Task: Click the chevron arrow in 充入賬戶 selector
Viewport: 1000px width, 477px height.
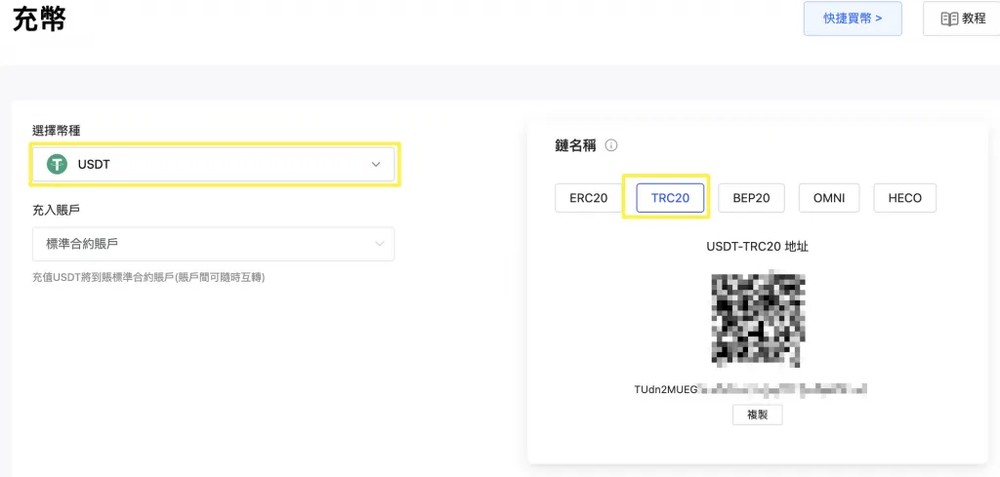Action: (379, 244)
